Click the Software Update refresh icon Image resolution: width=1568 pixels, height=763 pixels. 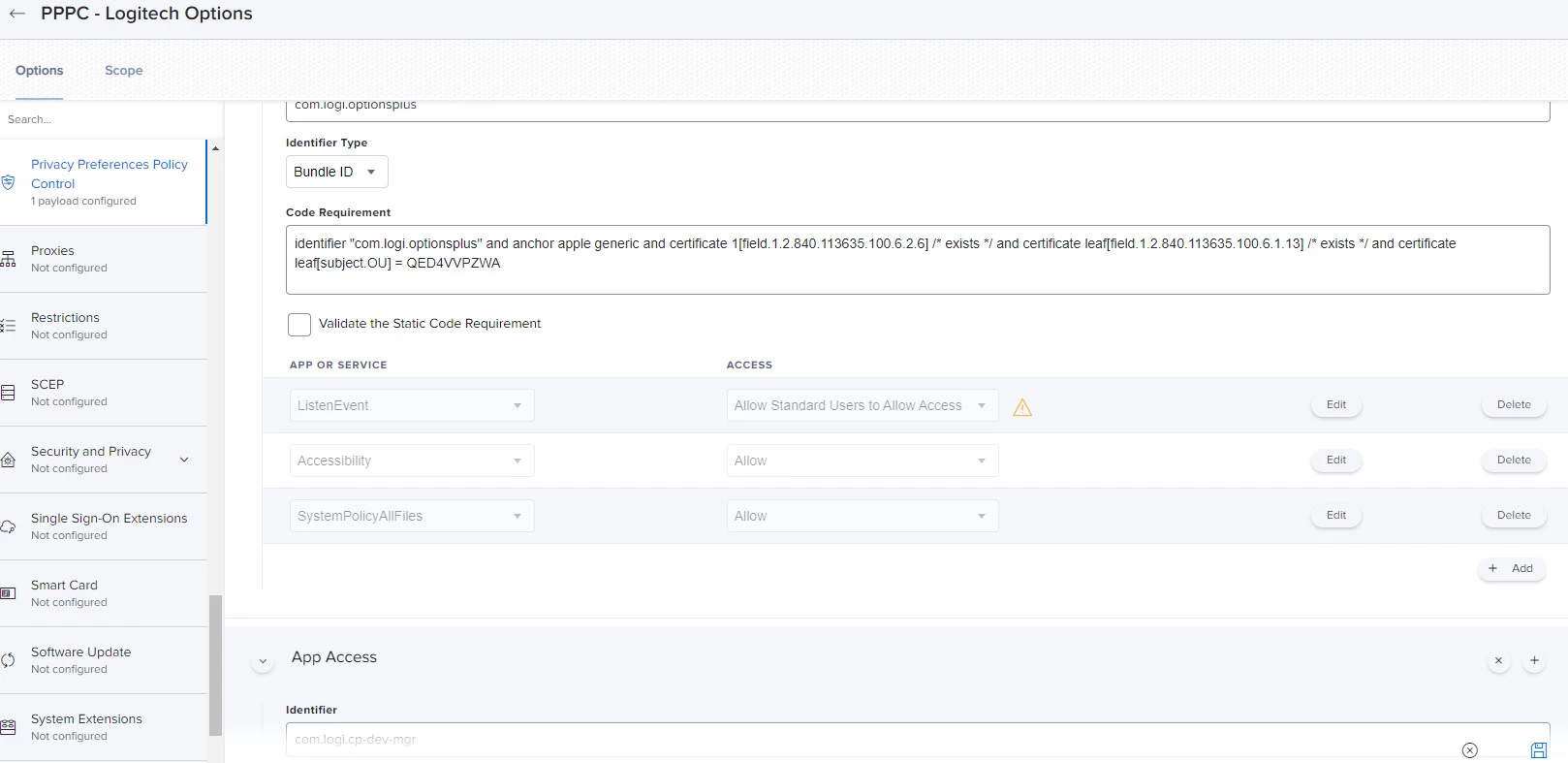click(8, 660)
